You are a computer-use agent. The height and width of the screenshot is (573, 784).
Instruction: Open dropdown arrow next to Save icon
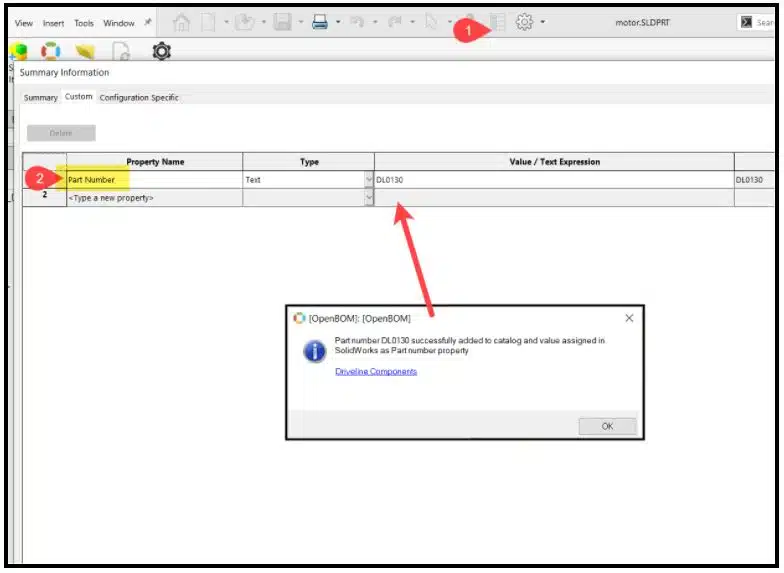[x=300, y=22]
